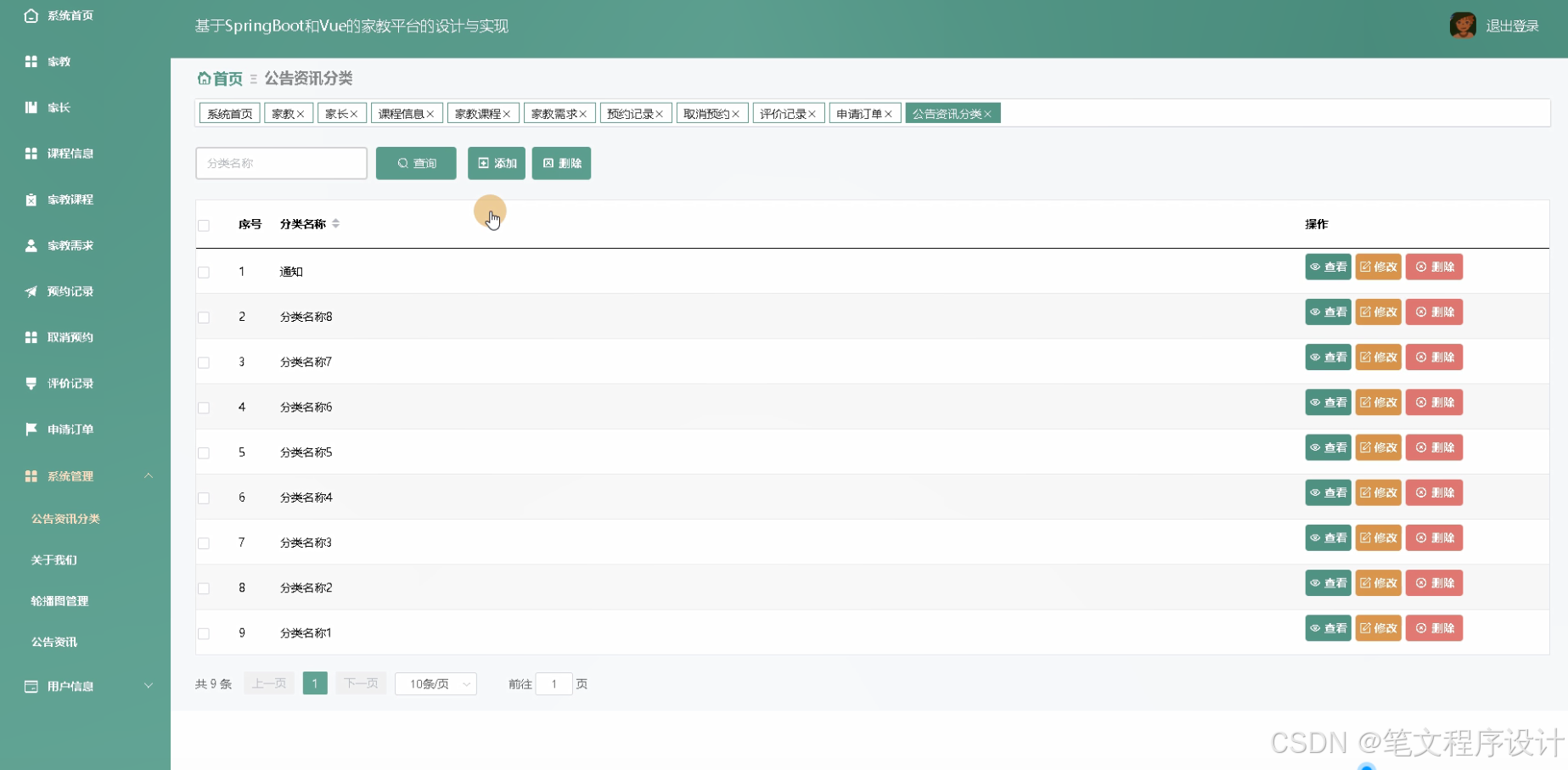
Task: Select the 家教 sidebar icon
Action: point(31,61)
